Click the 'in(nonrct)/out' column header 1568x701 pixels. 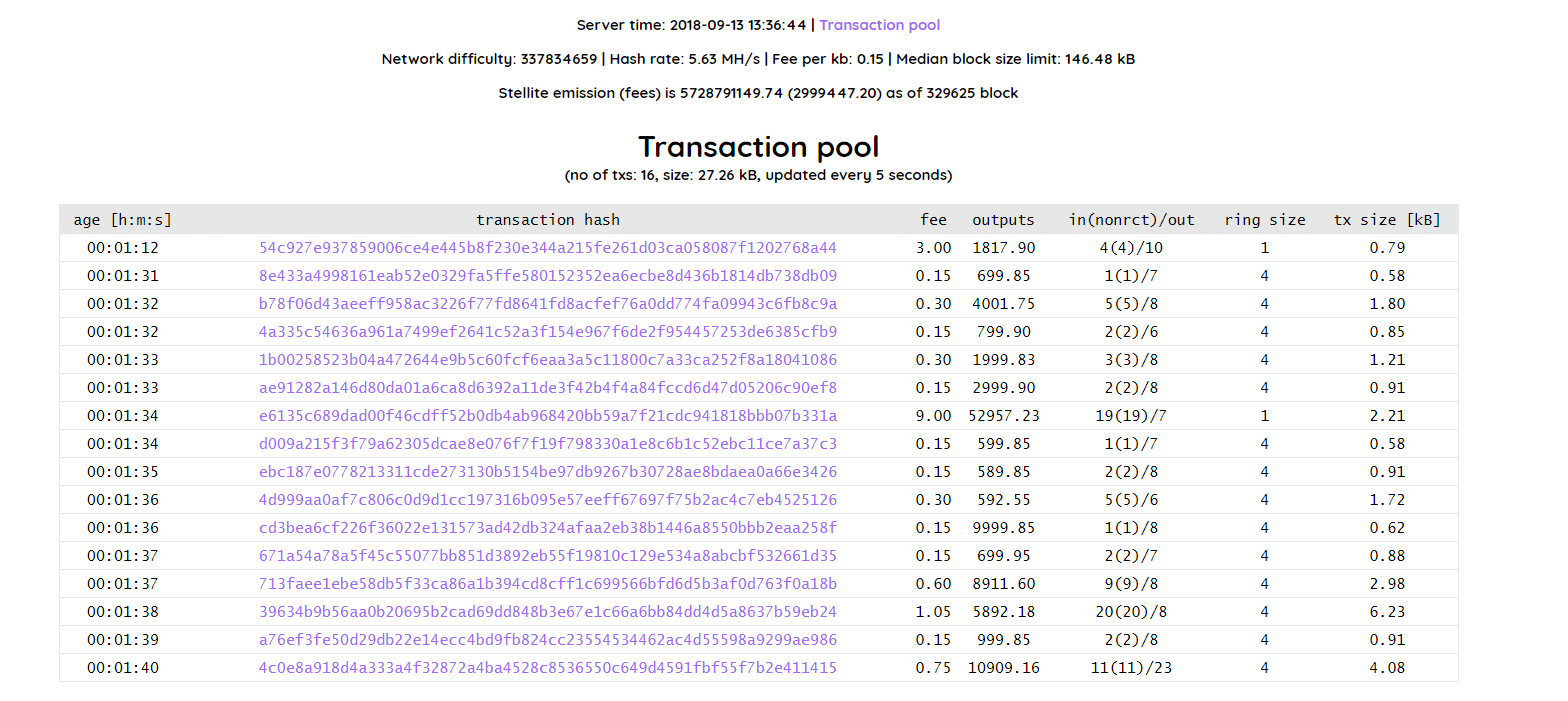click(x=1132, y=220)
